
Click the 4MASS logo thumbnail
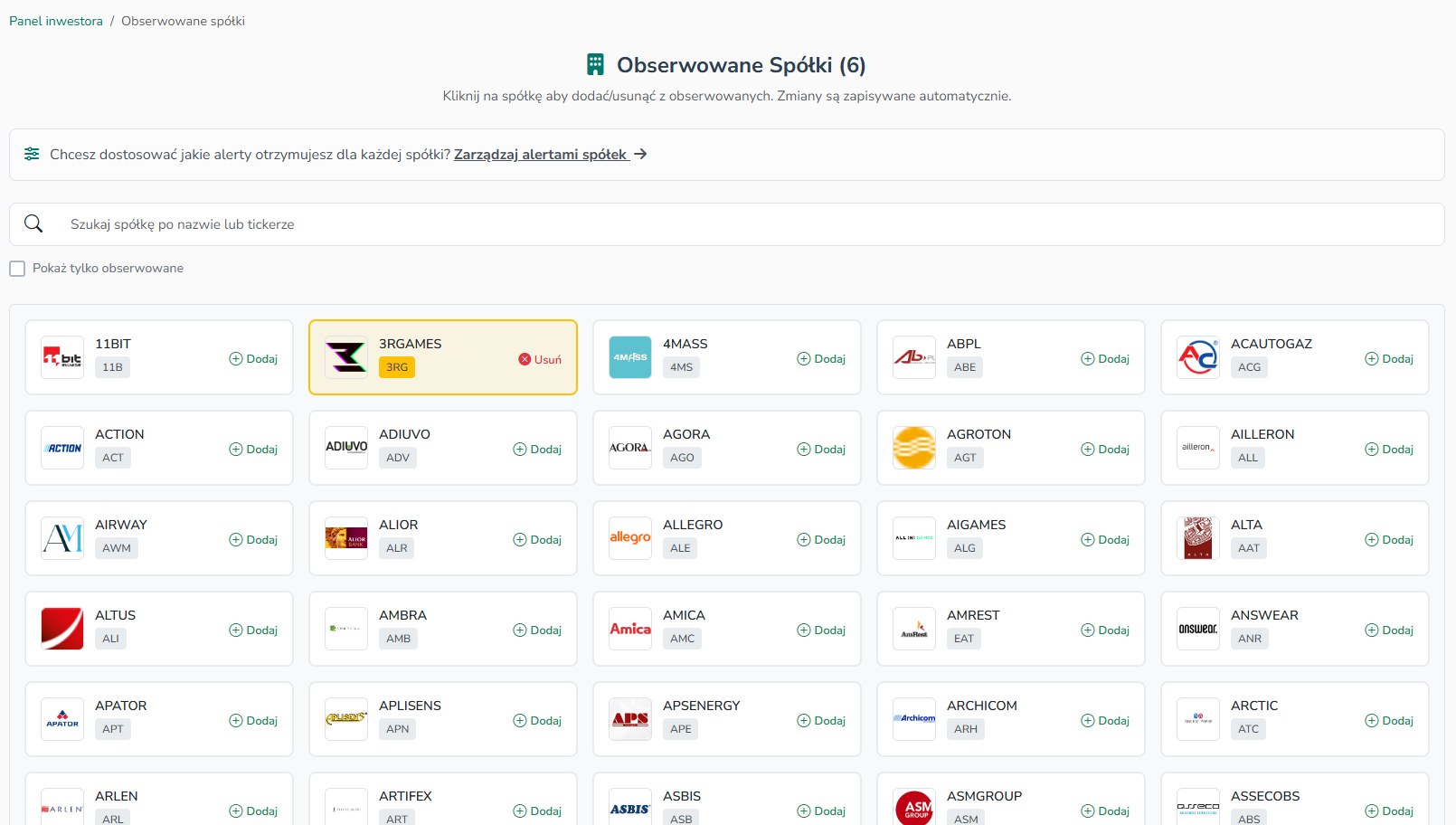630,357
